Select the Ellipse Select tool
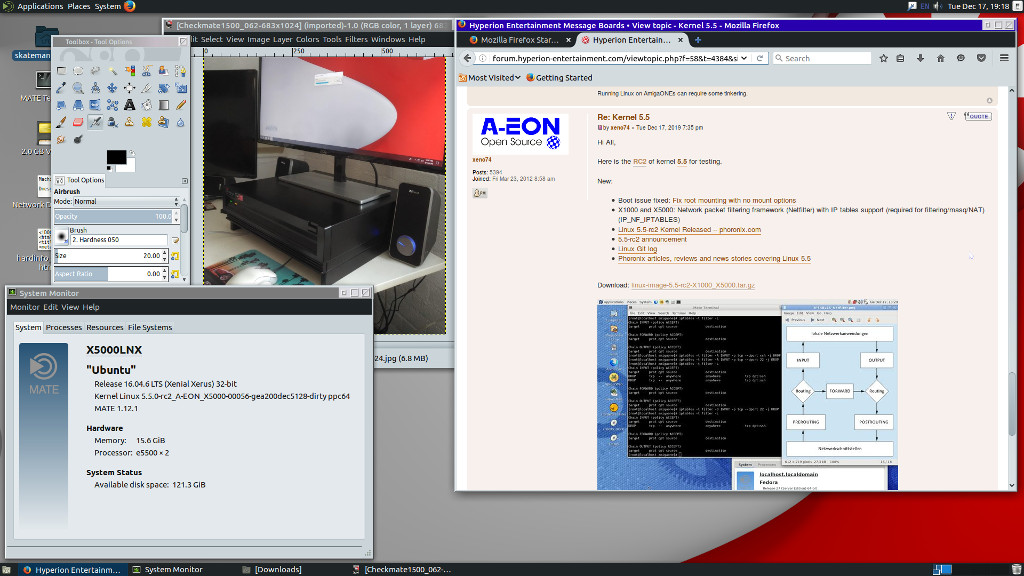 coord(78,71)
